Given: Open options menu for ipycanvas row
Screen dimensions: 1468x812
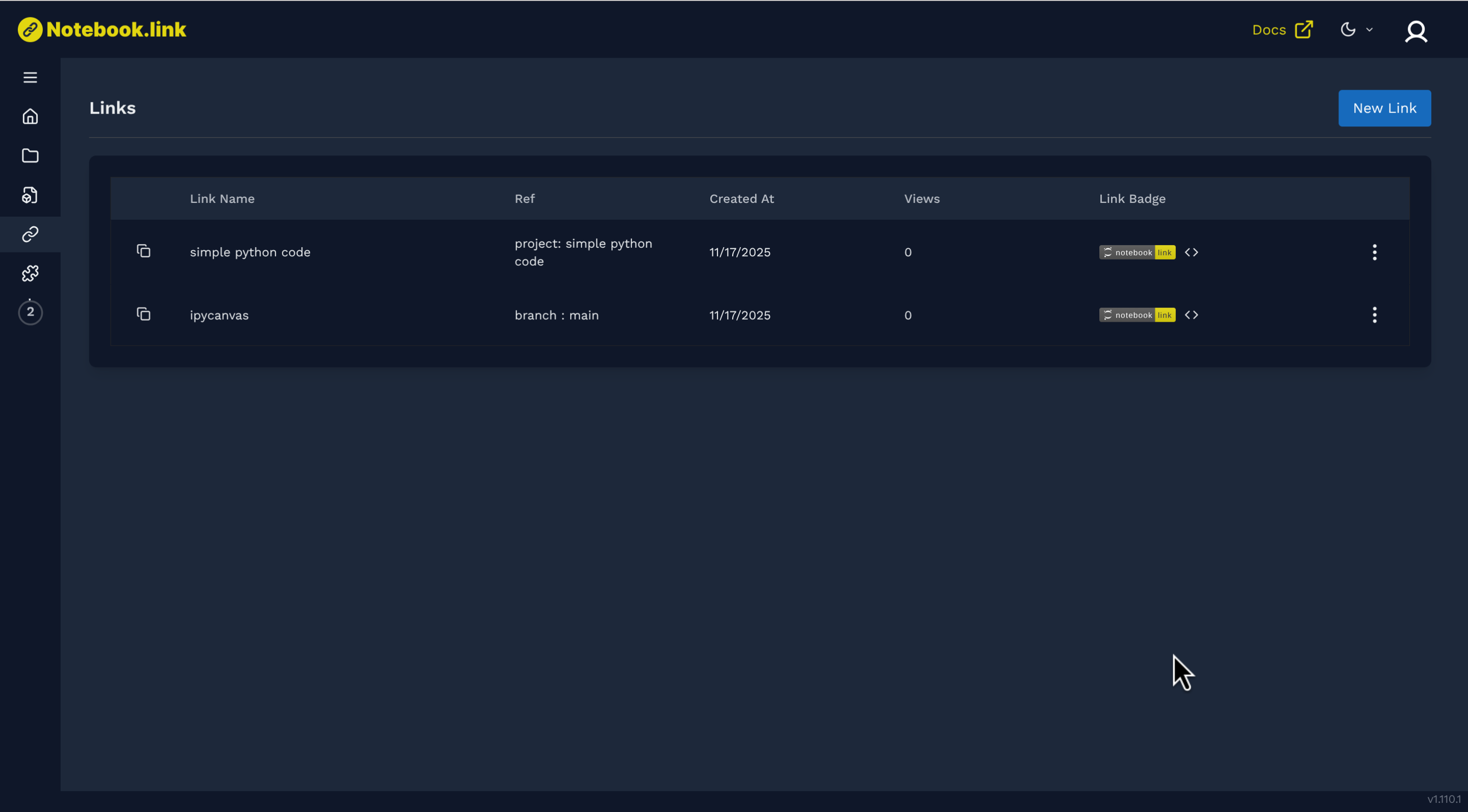Looking at the screenshot, I should (x=1374, y=315).
